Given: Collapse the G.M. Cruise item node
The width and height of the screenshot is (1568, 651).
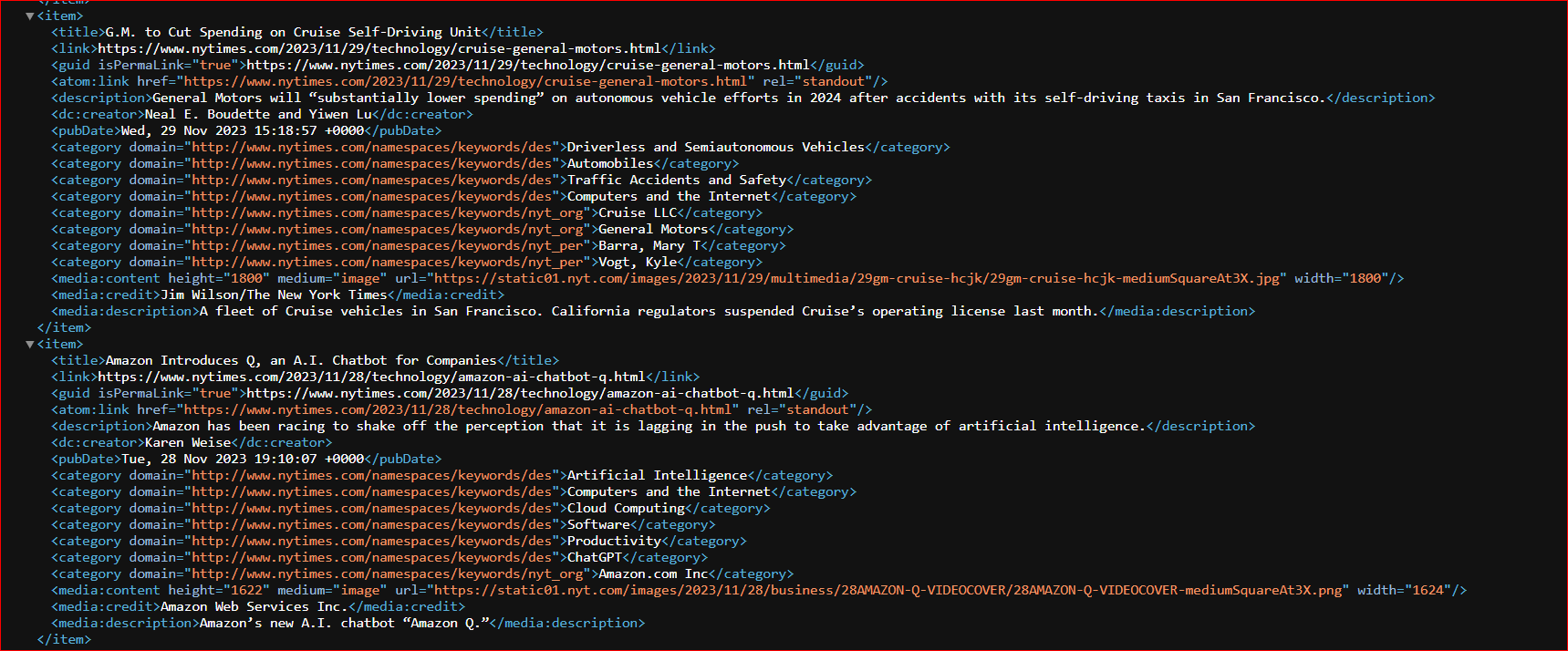Looking at the screenshot, I should pos(30,15).
